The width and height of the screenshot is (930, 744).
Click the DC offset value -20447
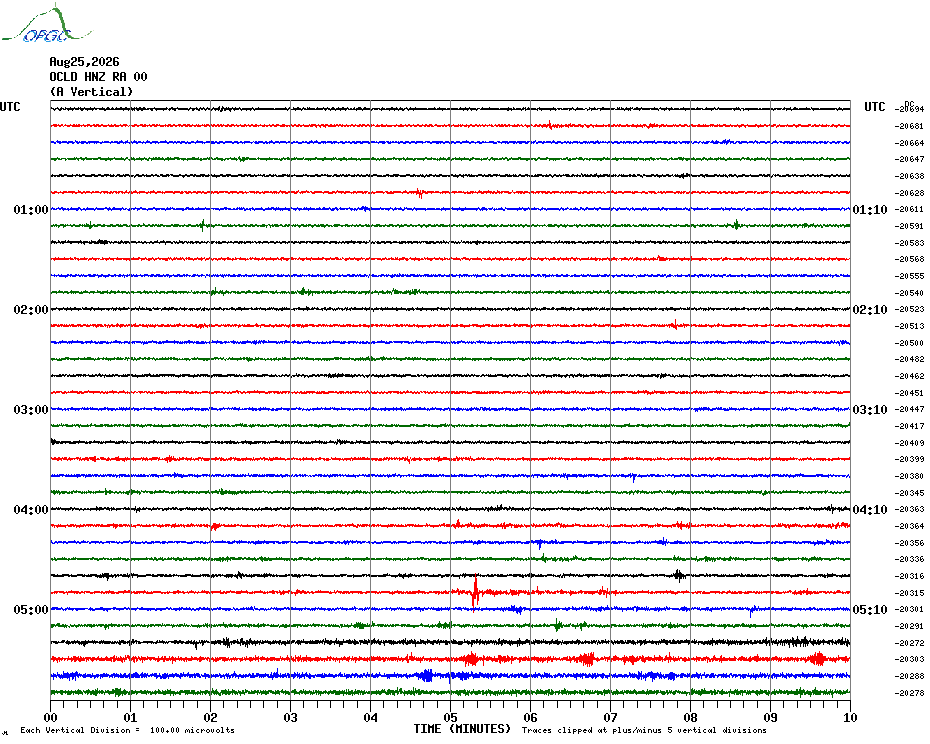pyautogui.click(x=909, y=409)
